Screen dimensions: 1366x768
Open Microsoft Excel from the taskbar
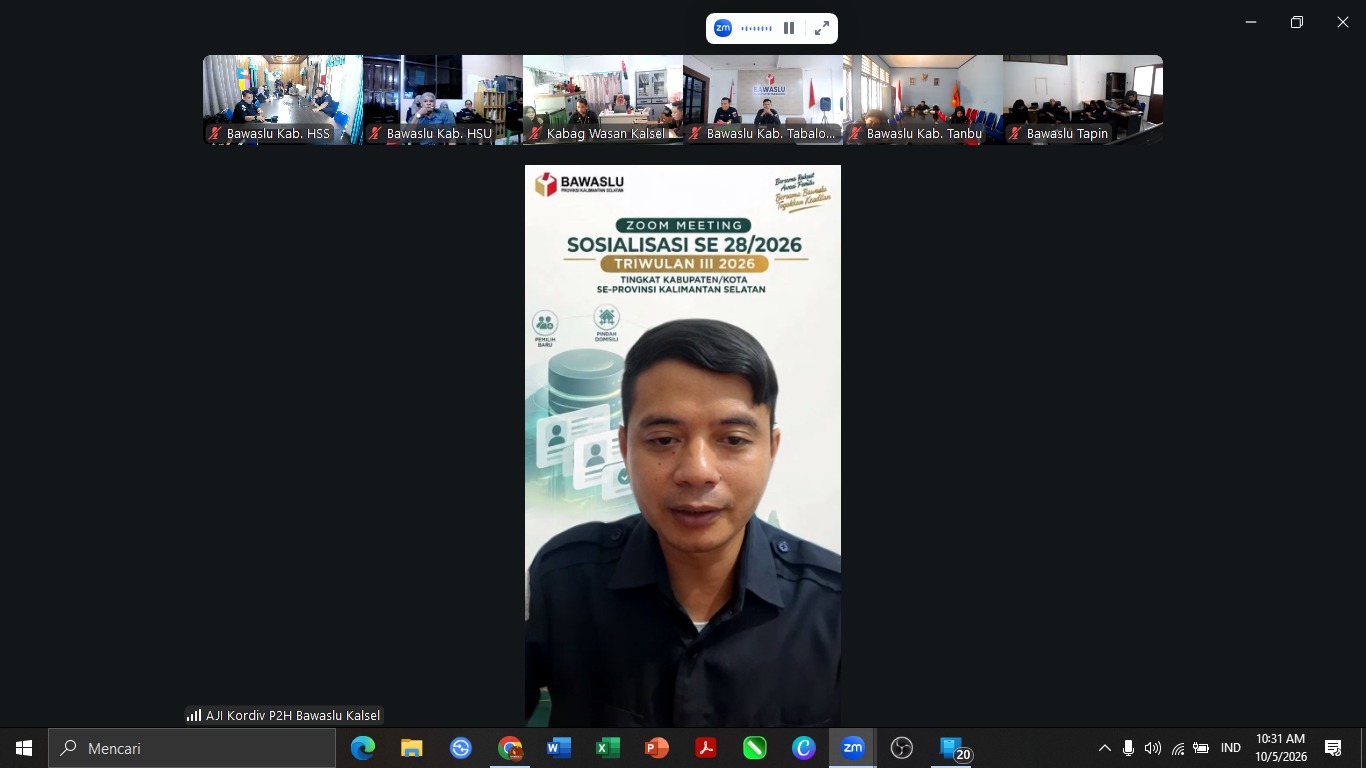pos(608,748)
